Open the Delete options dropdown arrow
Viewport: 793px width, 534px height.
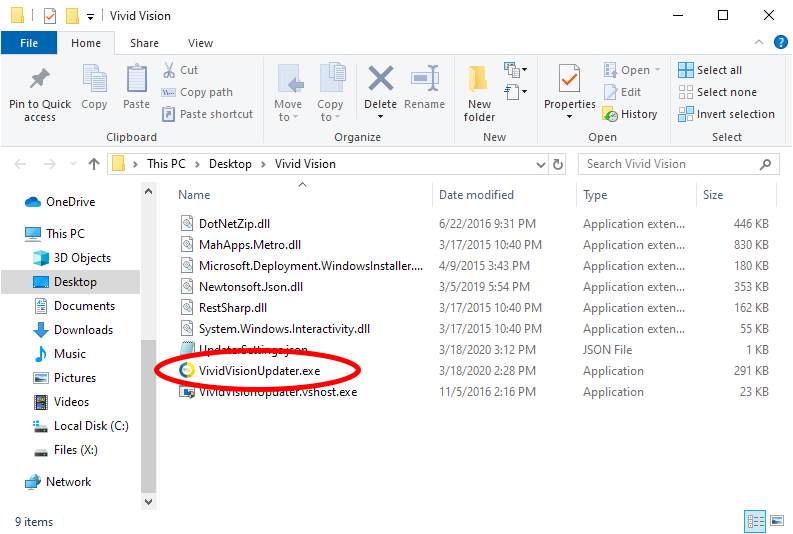[380, 117]
